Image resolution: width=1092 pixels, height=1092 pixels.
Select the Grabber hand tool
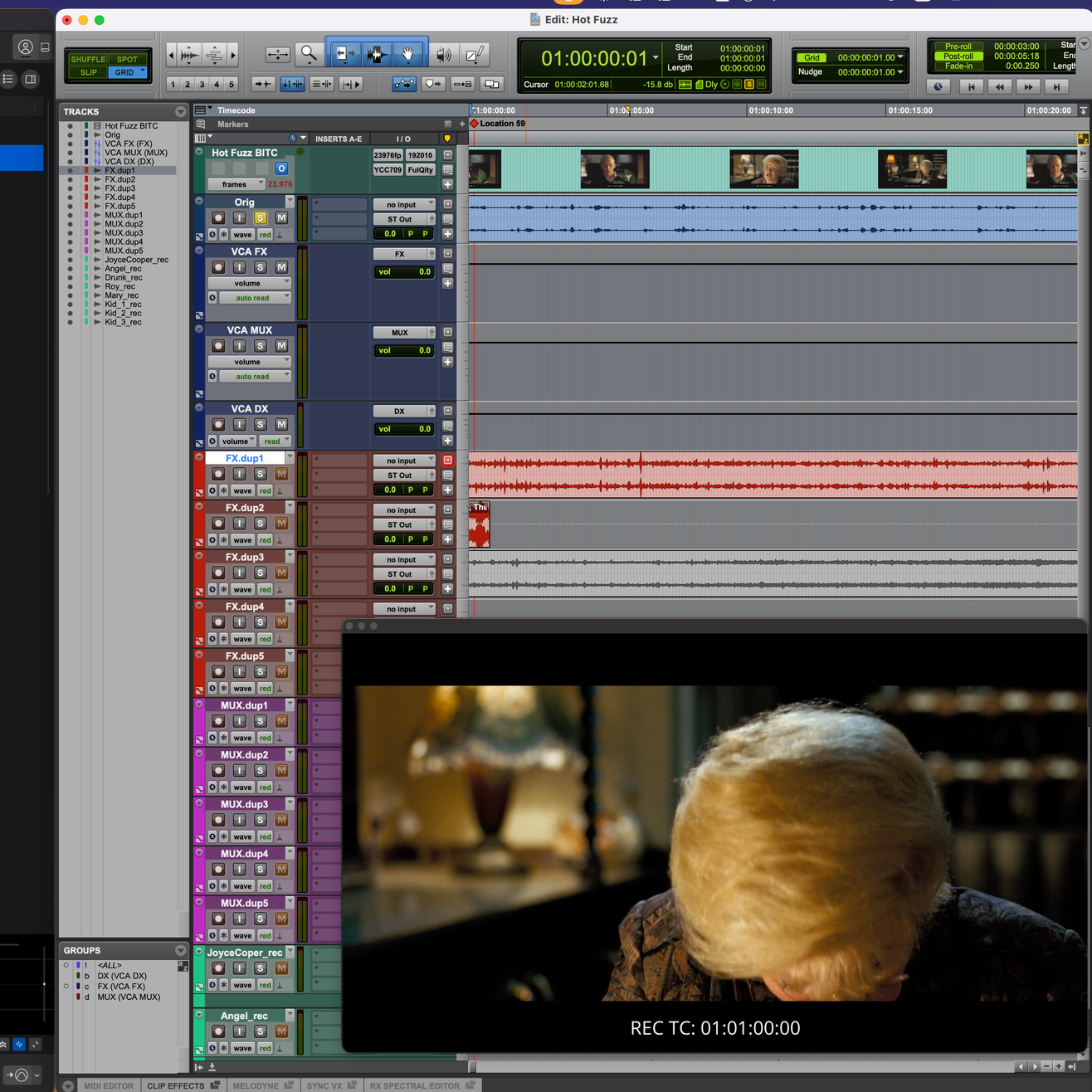[408, 55]
